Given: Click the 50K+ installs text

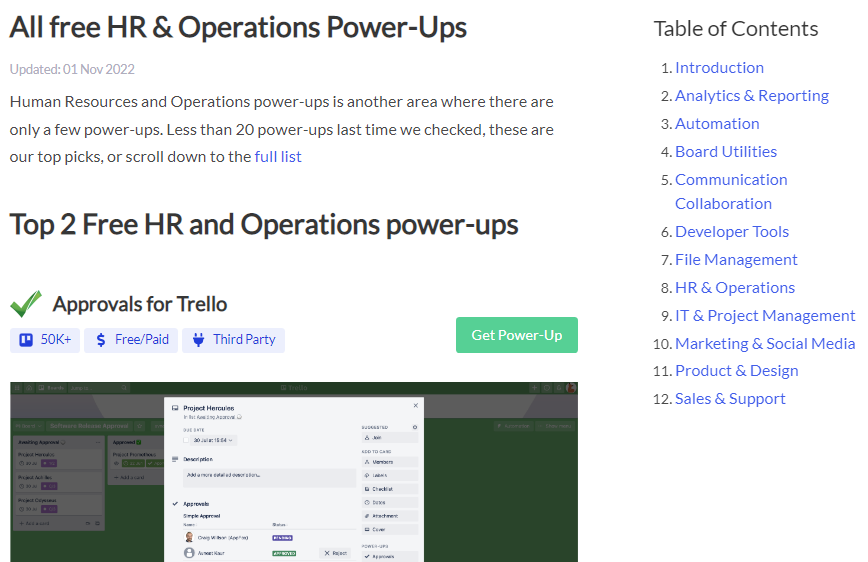Looking at the screenshot, I should pyautogui.click(x=56, y=339).
